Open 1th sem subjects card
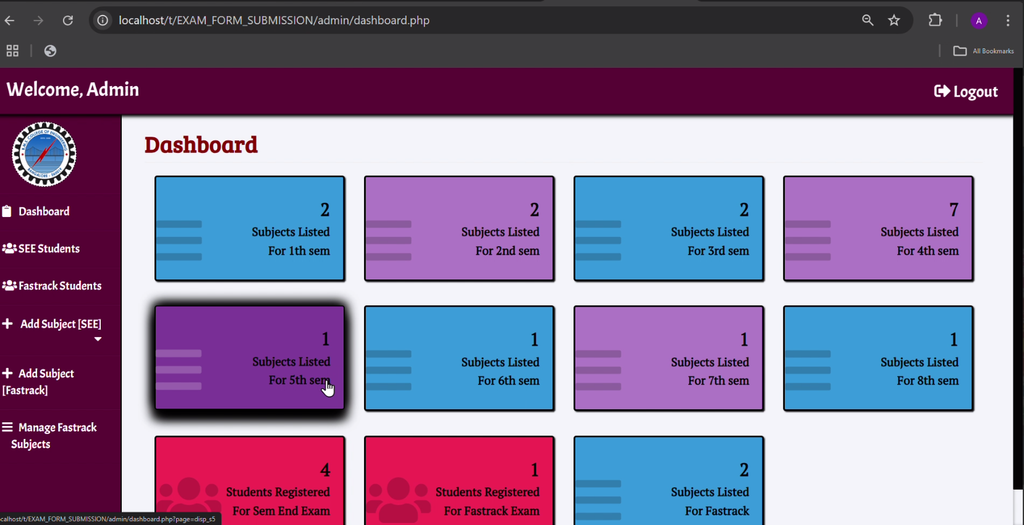Viewport: 1024px width, 525px height. (249, 229)
